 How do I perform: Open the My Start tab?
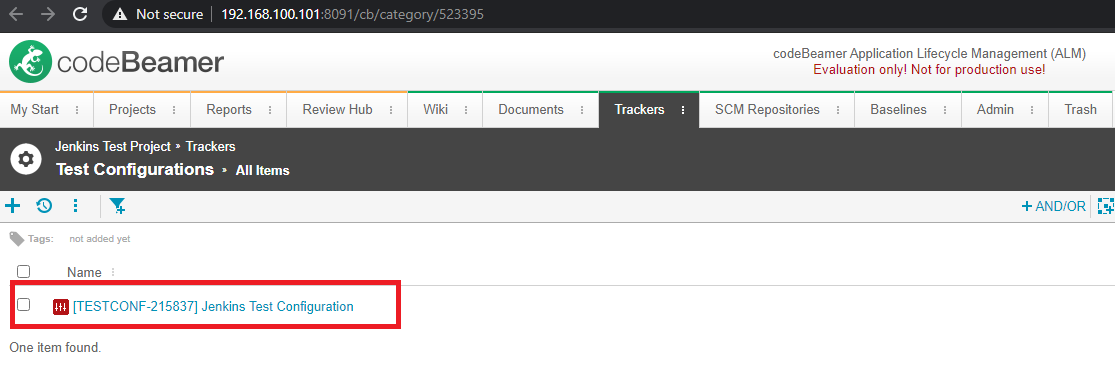pyautogui.click(x=35, y=110)
